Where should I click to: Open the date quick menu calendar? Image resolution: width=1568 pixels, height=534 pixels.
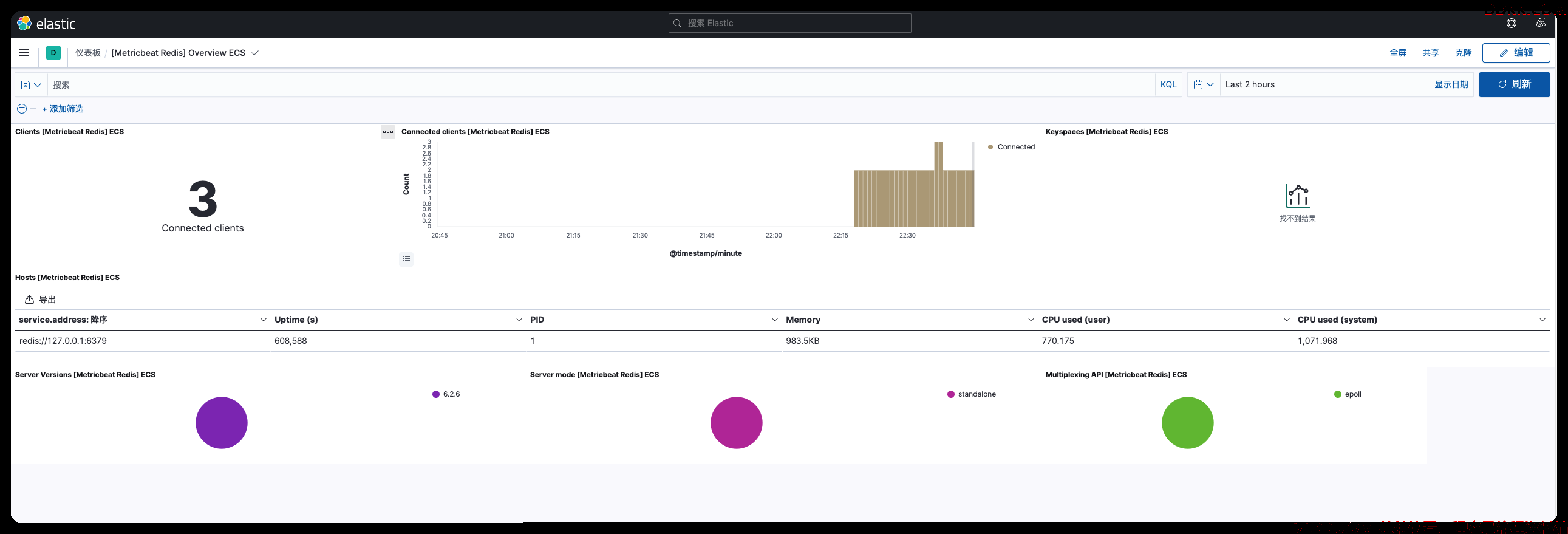[1203, 85]
